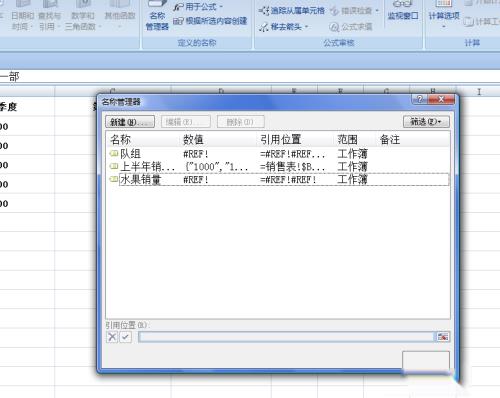Click =#REF!#REF! reference of 水果销量
The image size is (500, 398).
288,180
